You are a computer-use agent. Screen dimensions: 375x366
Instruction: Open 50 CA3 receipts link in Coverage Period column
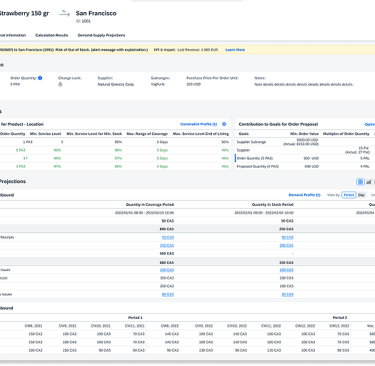168,237
